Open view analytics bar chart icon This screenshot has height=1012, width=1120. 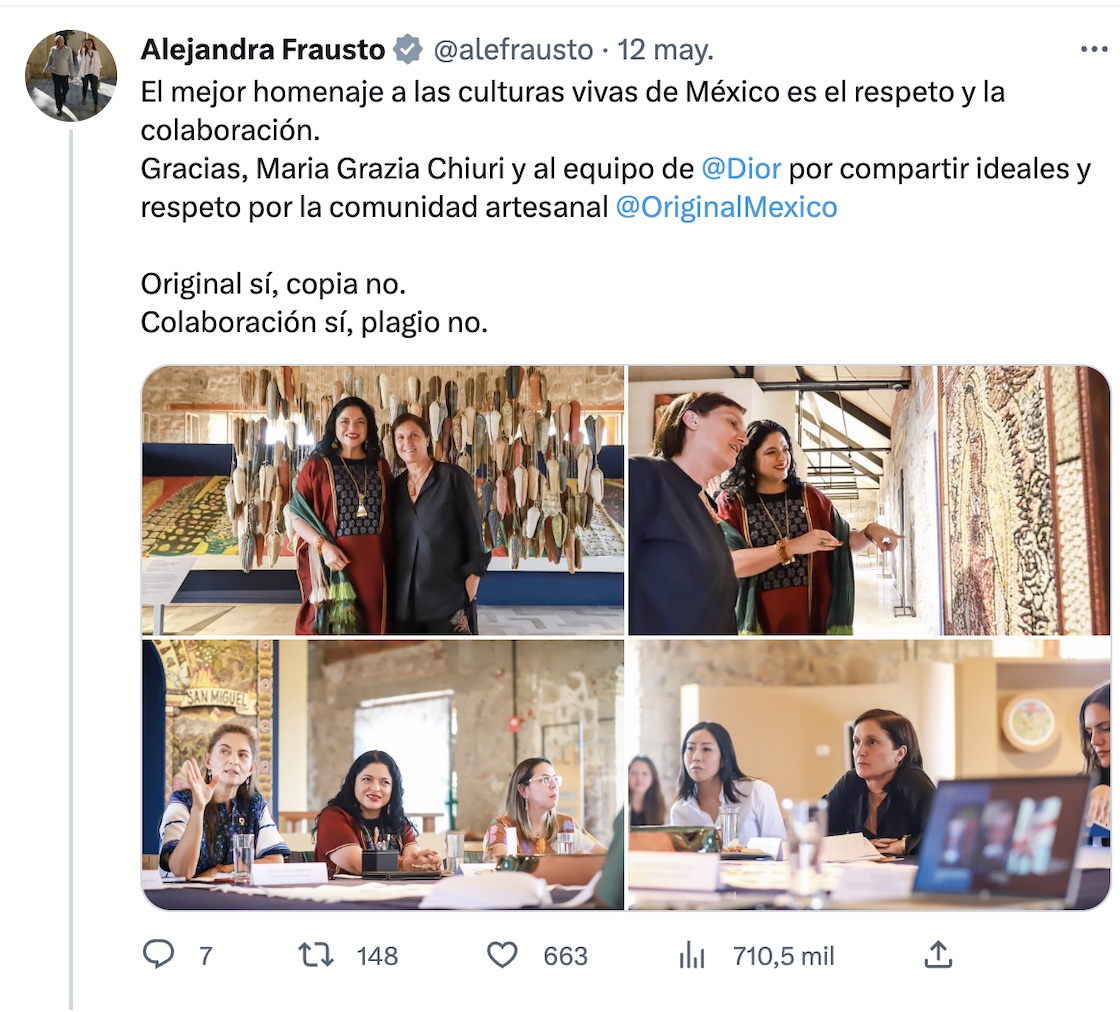point(692,955)
